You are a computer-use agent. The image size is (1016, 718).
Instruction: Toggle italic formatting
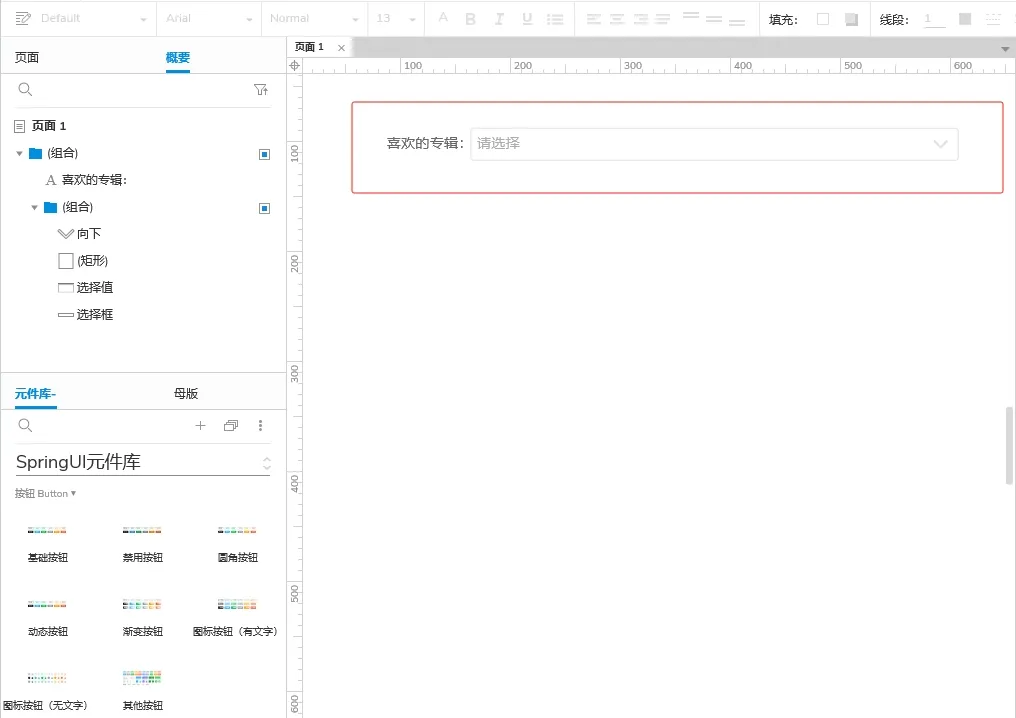click(x=499, y=19)
